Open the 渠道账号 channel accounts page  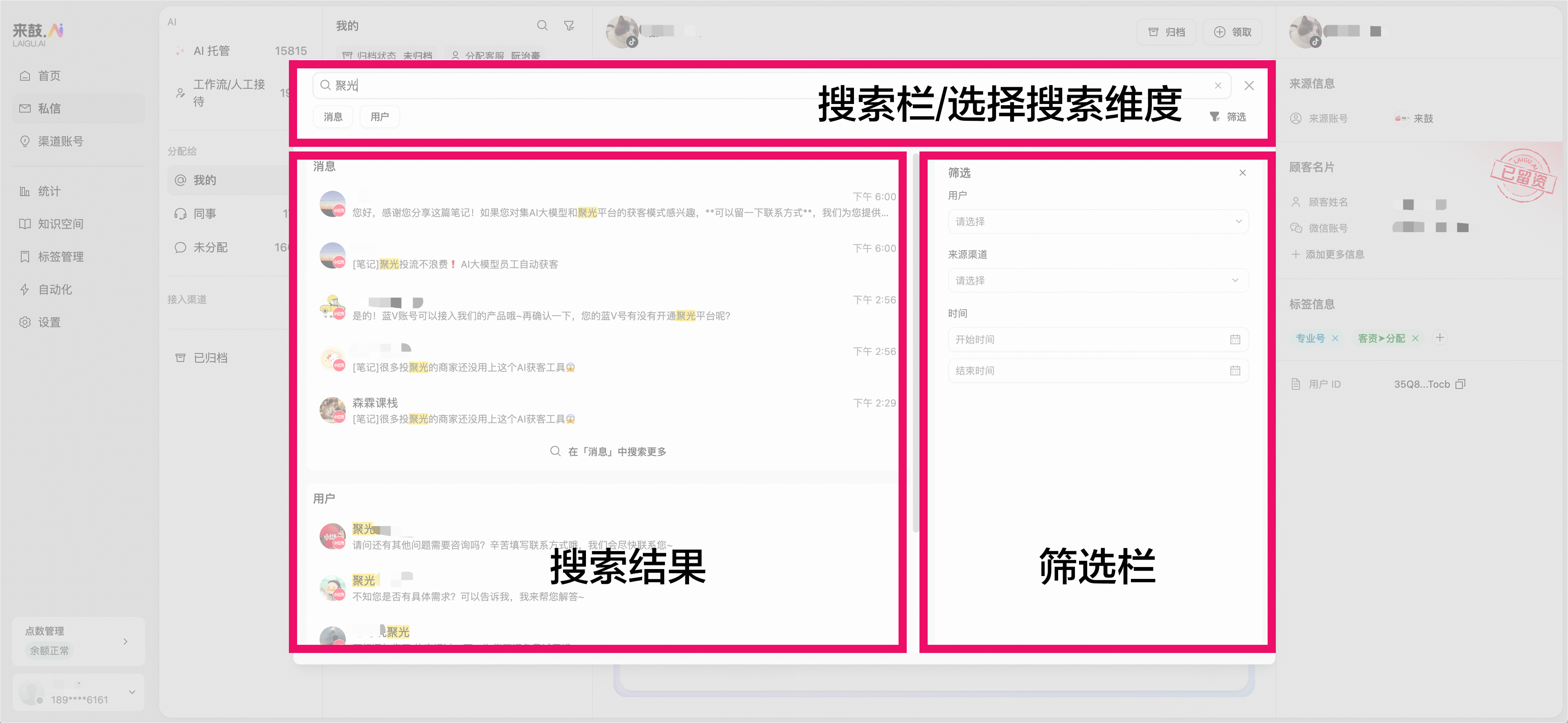pyautogui.click(x=59, y=141)
